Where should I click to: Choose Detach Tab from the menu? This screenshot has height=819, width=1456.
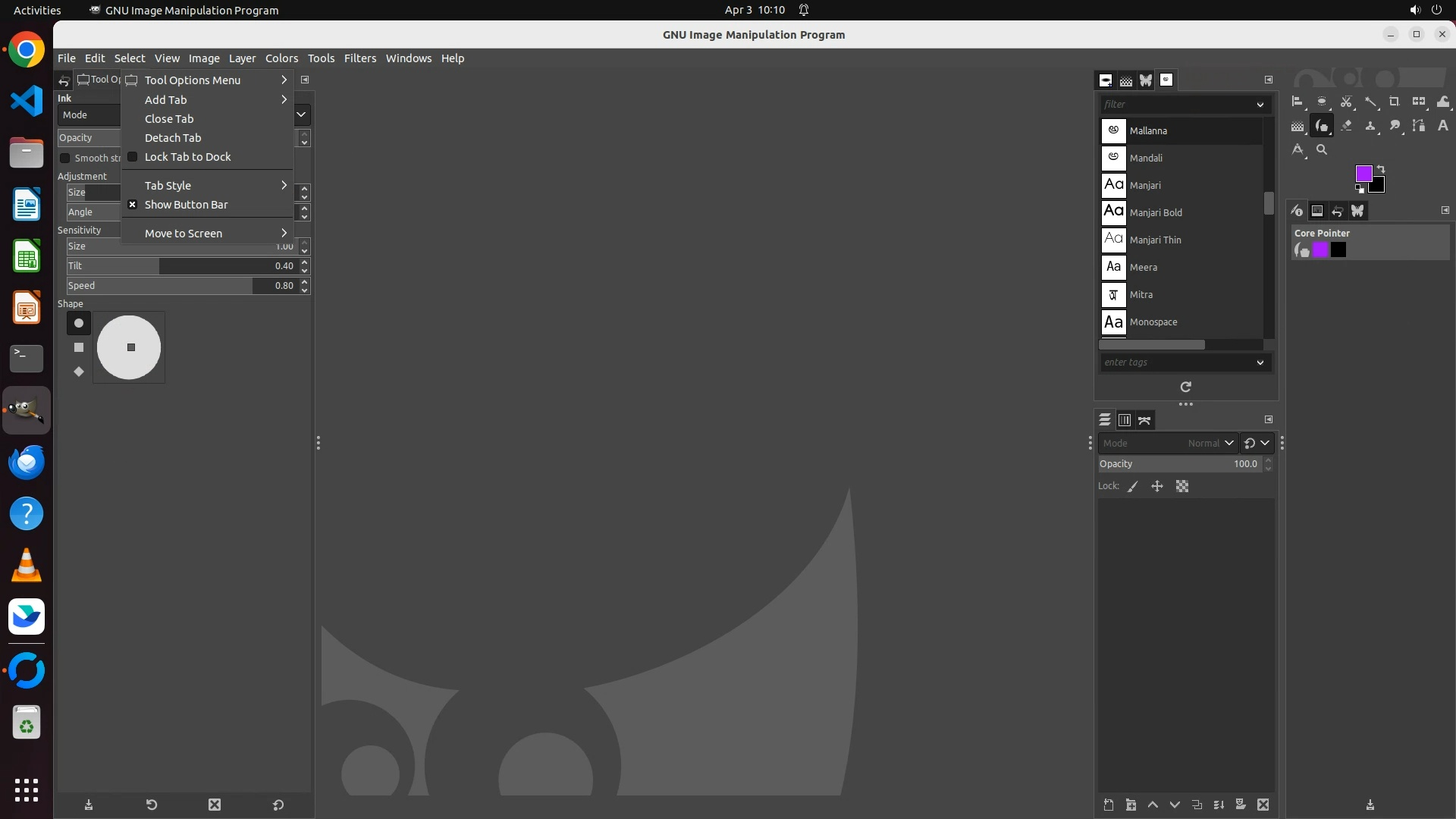point(173,138)
